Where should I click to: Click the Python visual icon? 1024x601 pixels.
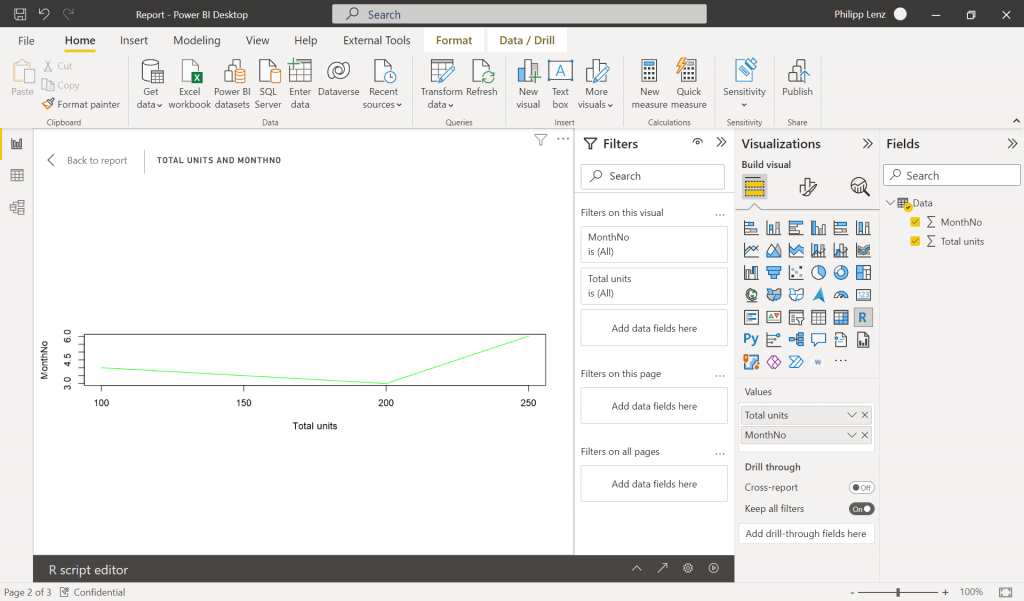(x=751, y=339)
